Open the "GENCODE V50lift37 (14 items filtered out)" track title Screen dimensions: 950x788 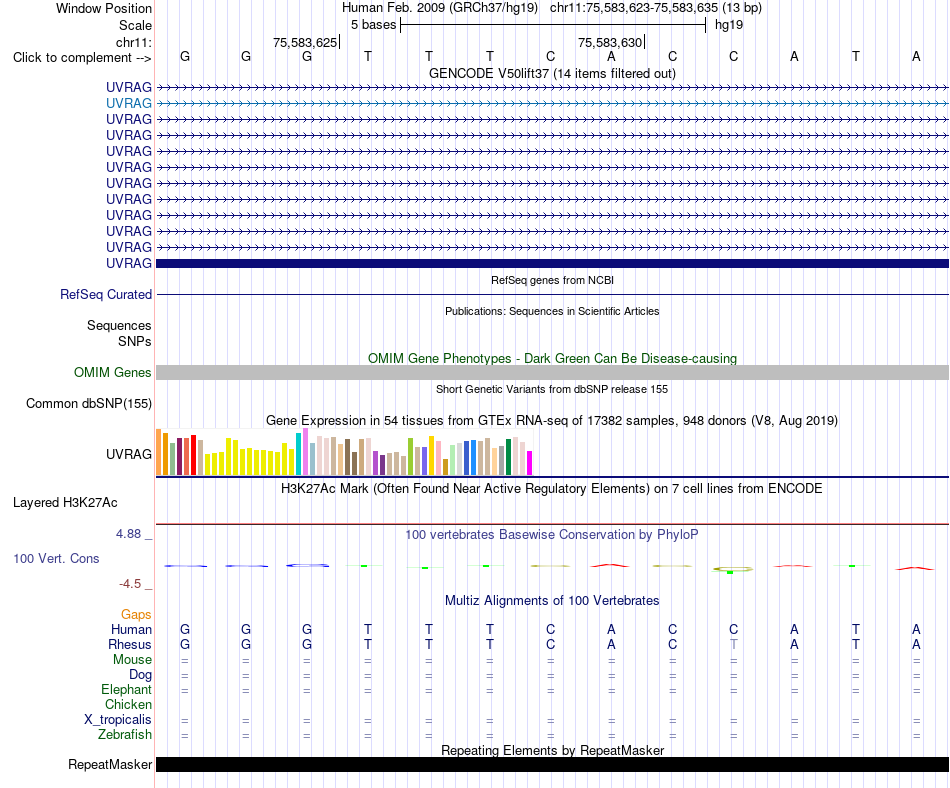click(552, 73)
